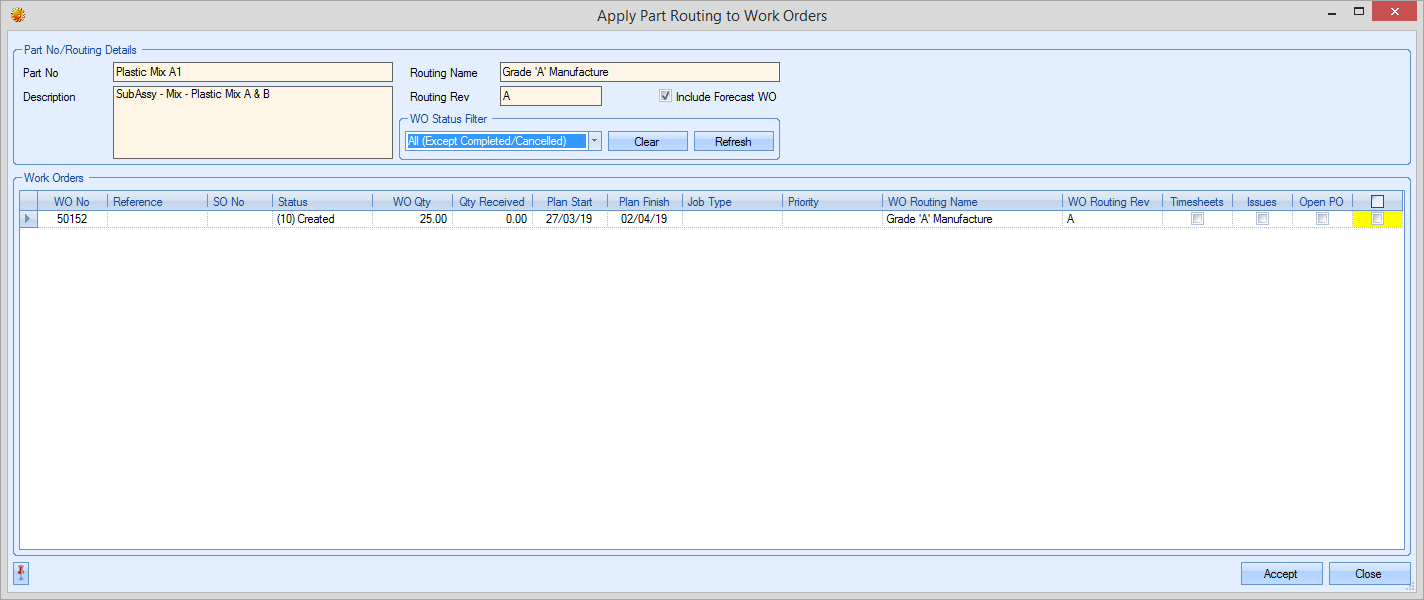Image resolution: width=1424 pixels, height=600 pixels.
Task: Click the Routing Rev input field
Action: tap(550, 96)
